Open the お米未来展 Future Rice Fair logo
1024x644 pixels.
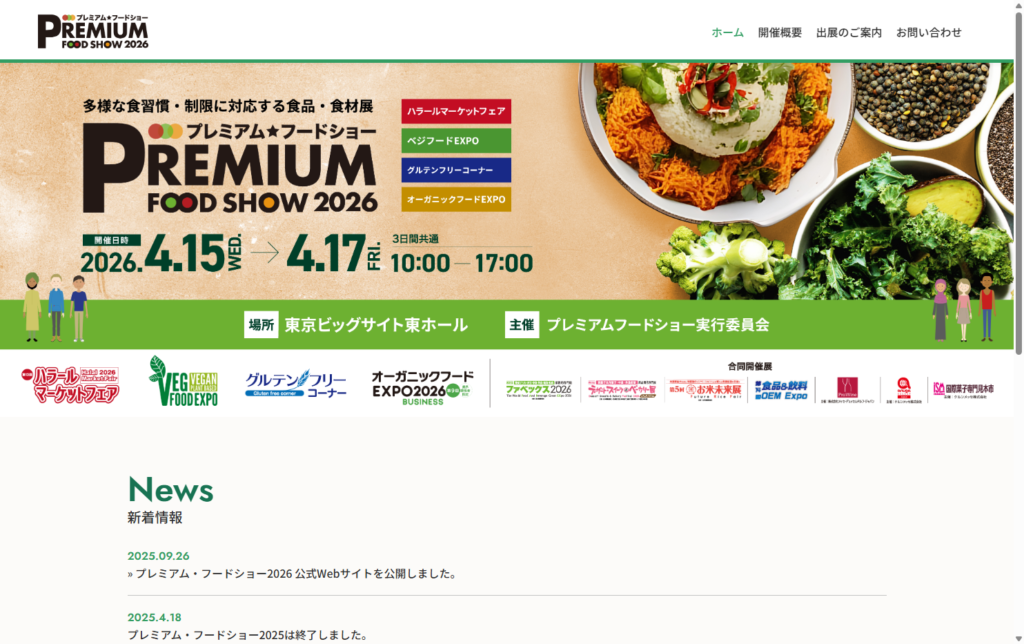click(705, 389)
